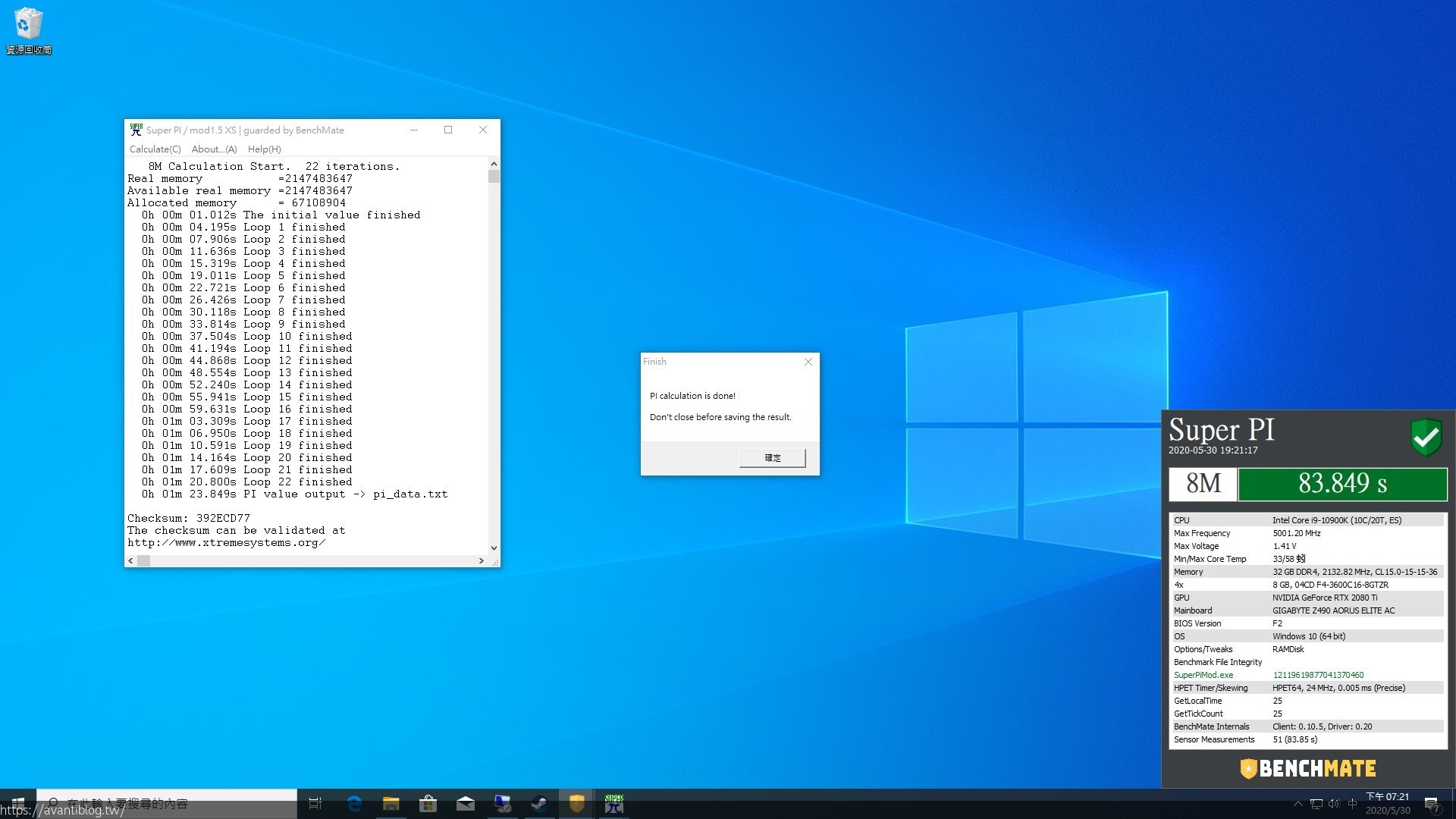Launch Microsoft Edge from the taskbar
Image resolution: width=1456 pixels, height=819 pixels.
click(x=354, y=804)
